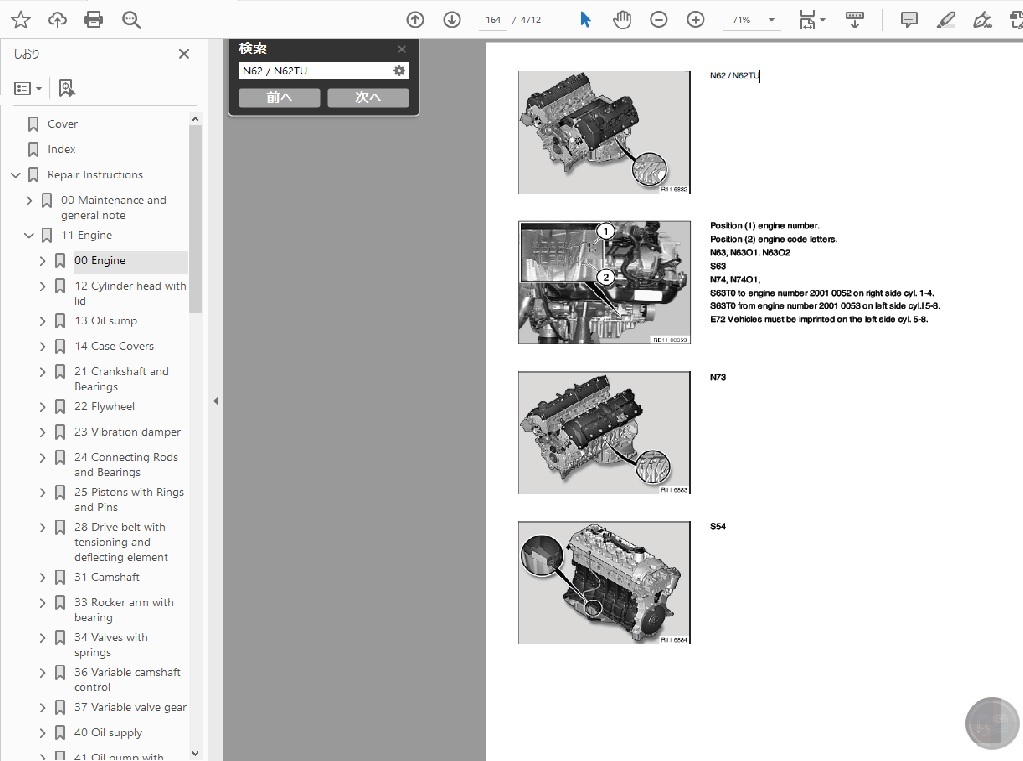1023x761 pixels.
Task: Close the bookmarks panel
Action: 184,54
